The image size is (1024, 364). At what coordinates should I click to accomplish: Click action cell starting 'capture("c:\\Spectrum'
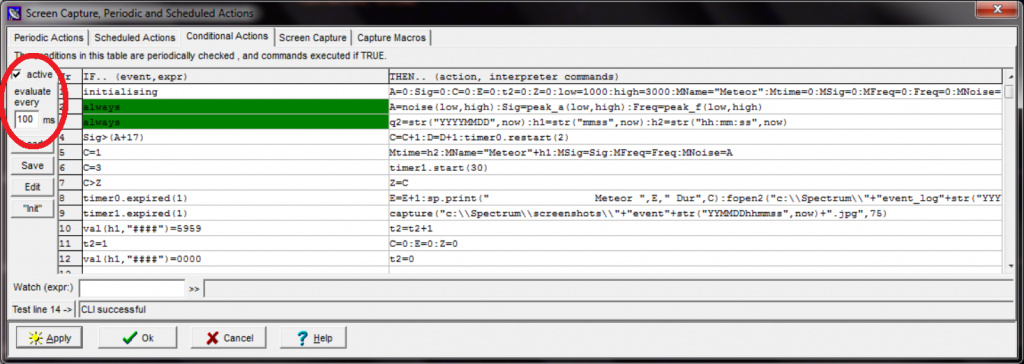pyautogui.click(x=696, y=214)
